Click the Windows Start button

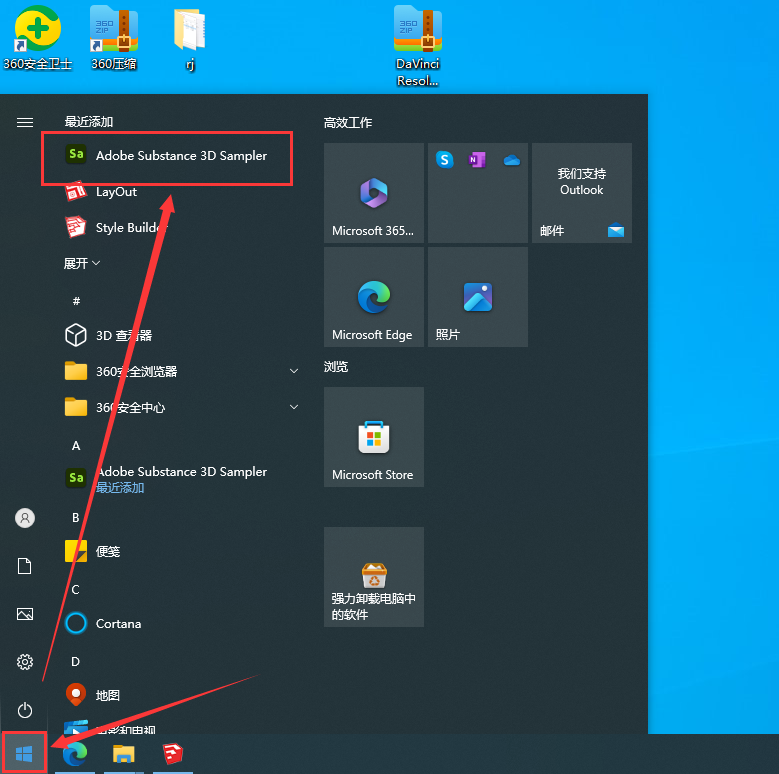tap(24, 754)
